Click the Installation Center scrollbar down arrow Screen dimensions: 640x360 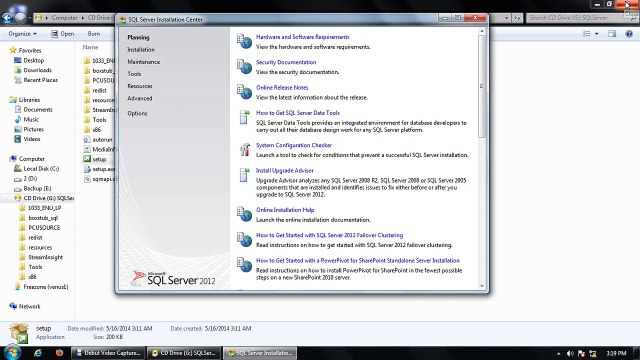482,286
